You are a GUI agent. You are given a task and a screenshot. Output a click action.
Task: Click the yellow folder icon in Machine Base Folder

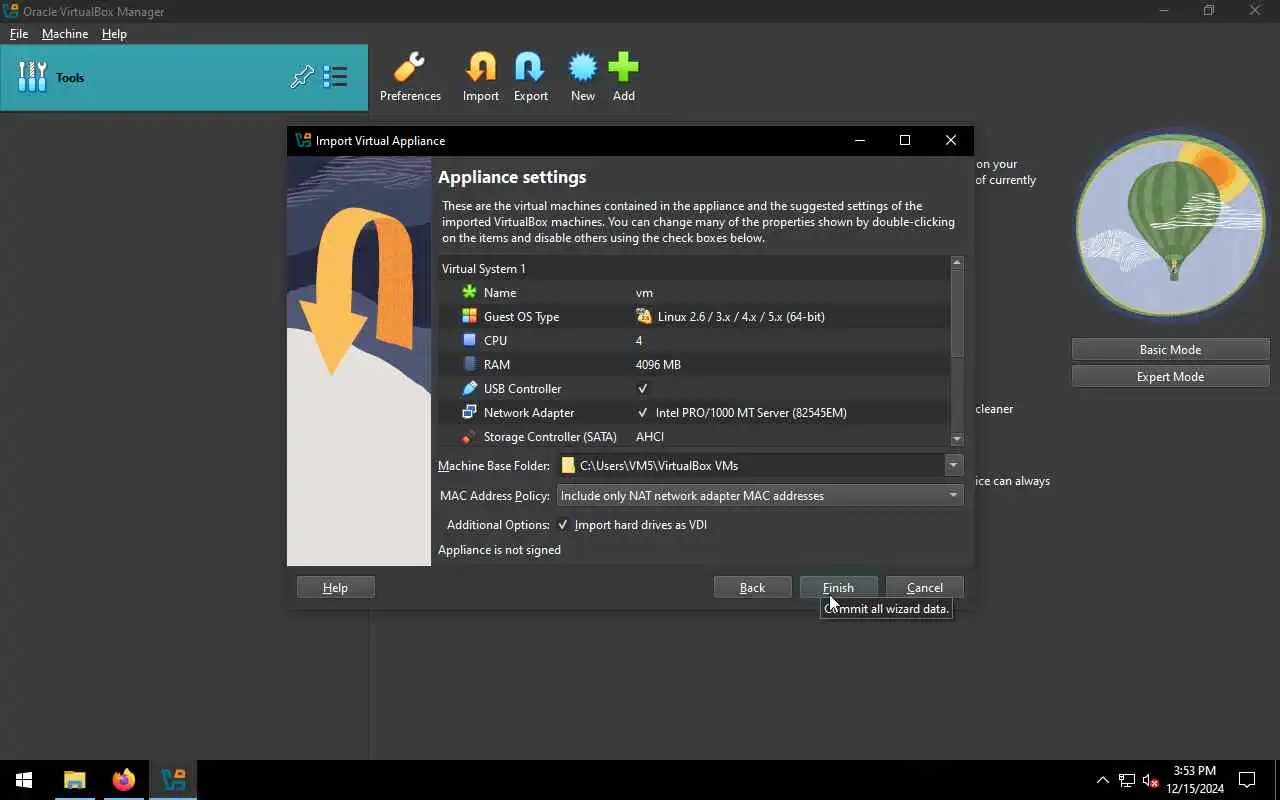coord(568,465)
